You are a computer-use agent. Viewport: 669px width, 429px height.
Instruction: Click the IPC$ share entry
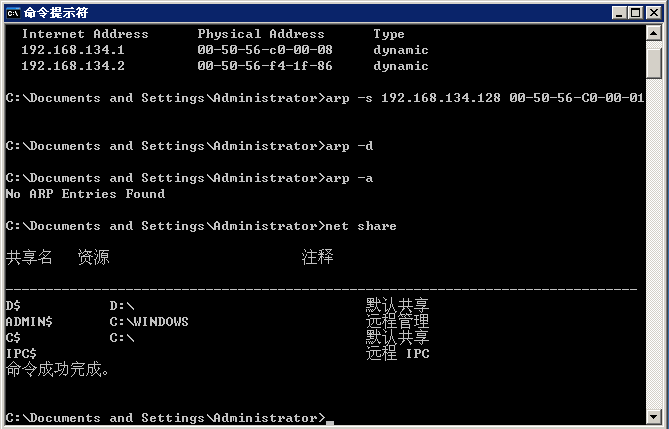point(21,354)
